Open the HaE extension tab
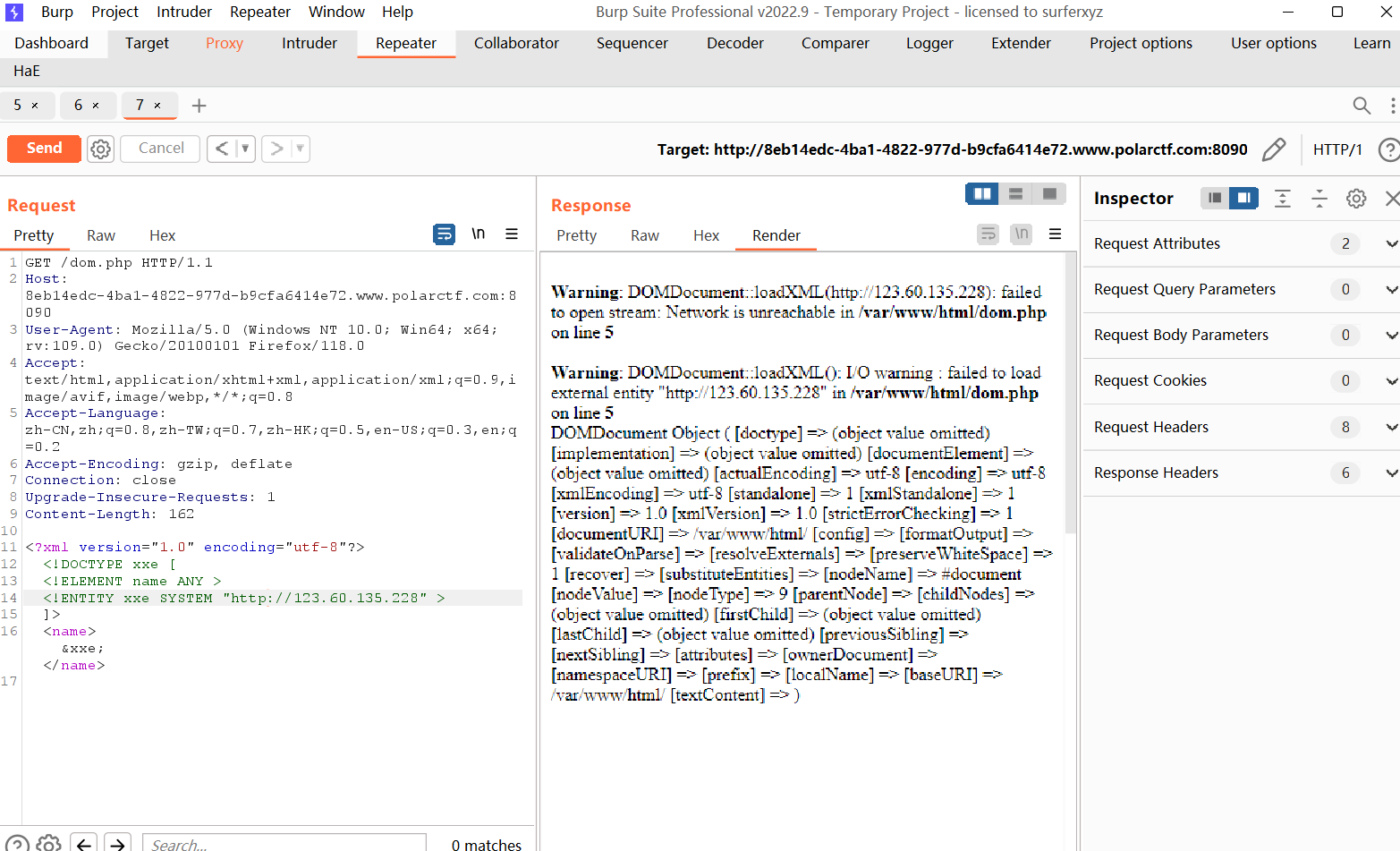This screenshot has height=851, width=1400. click(x=27, y=71)
